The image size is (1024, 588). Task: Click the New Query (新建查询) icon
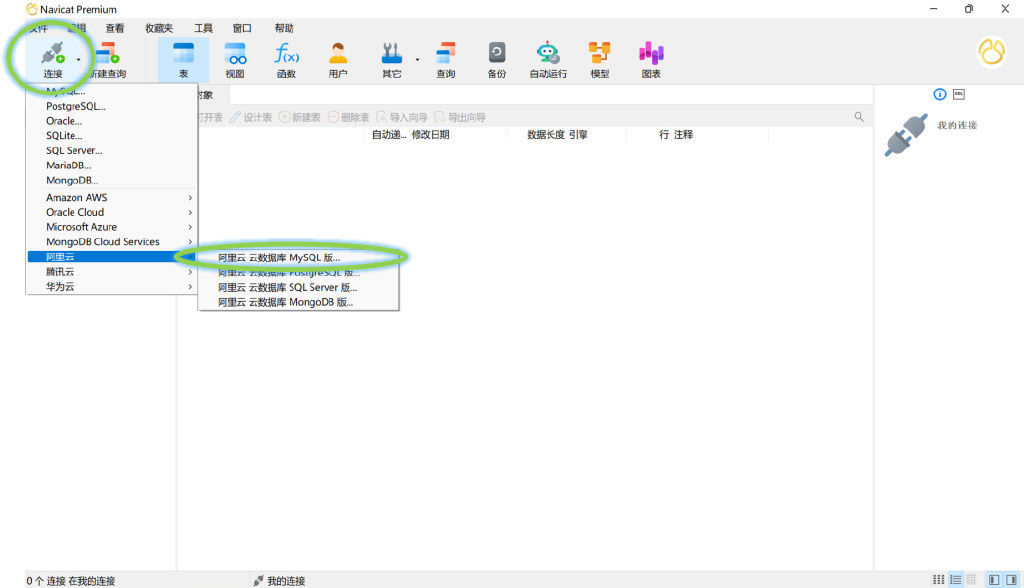108,54
